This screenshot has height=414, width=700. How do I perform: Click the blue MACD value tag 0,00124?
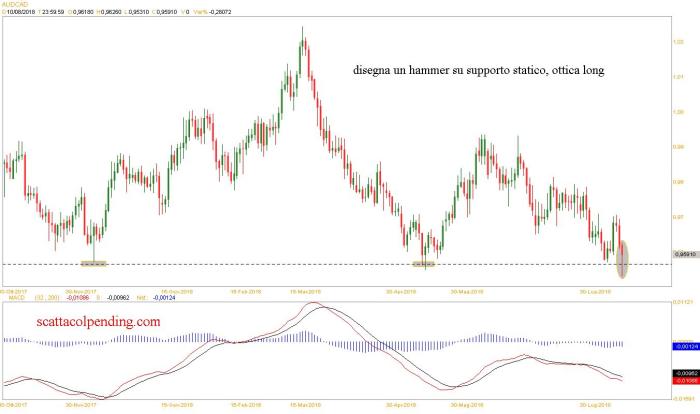[x=682, y=345]
